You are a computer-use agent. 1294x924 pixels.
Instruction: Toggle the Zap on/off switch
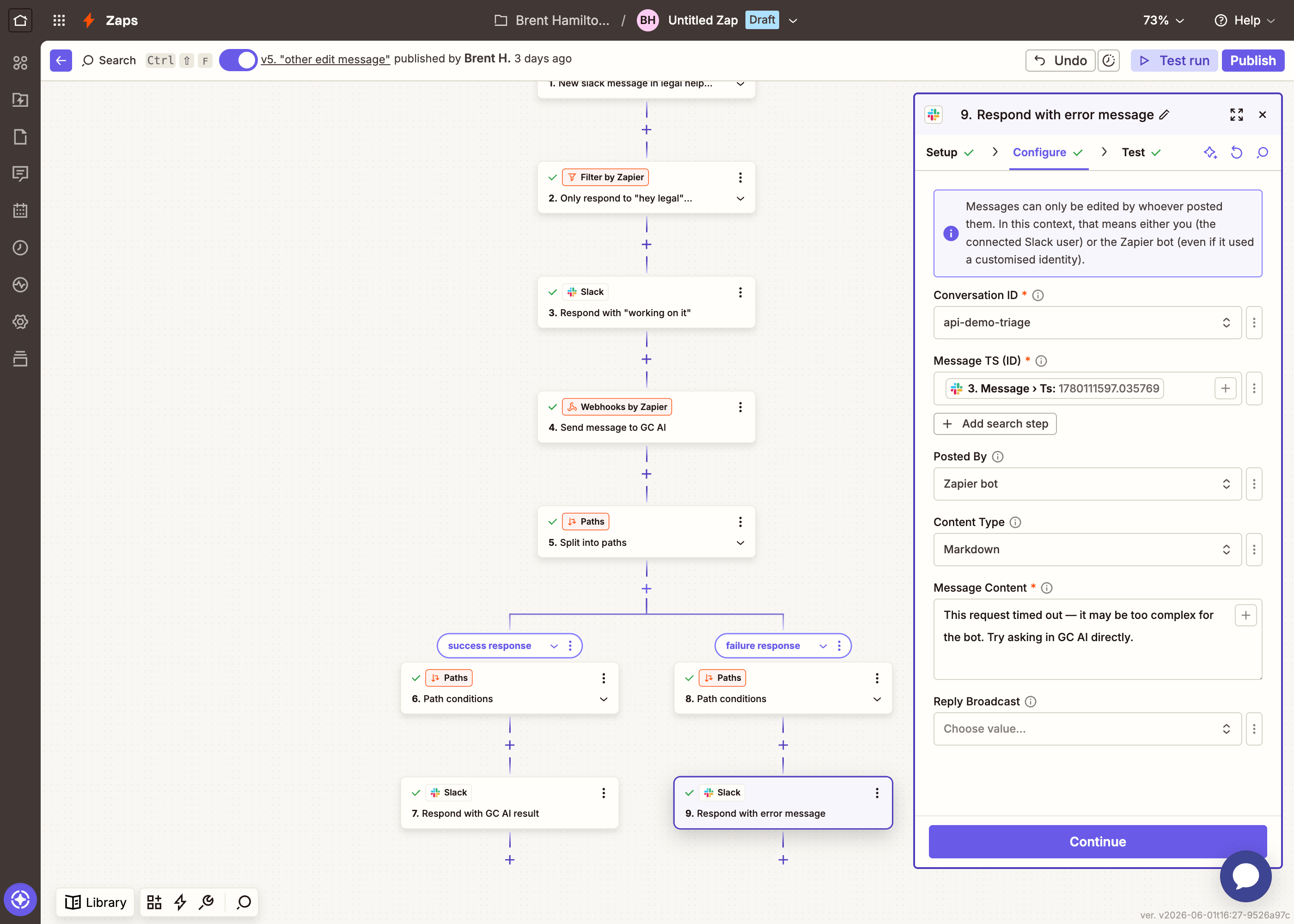coord(238,60)
